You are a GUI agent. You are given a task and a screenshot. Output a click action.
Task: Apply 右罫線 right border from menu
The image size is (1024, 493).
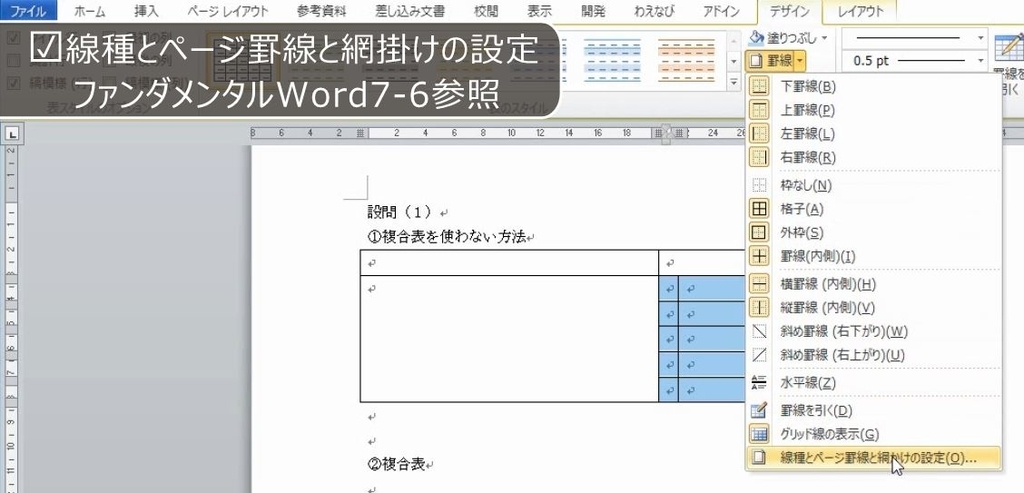point(873,157)
